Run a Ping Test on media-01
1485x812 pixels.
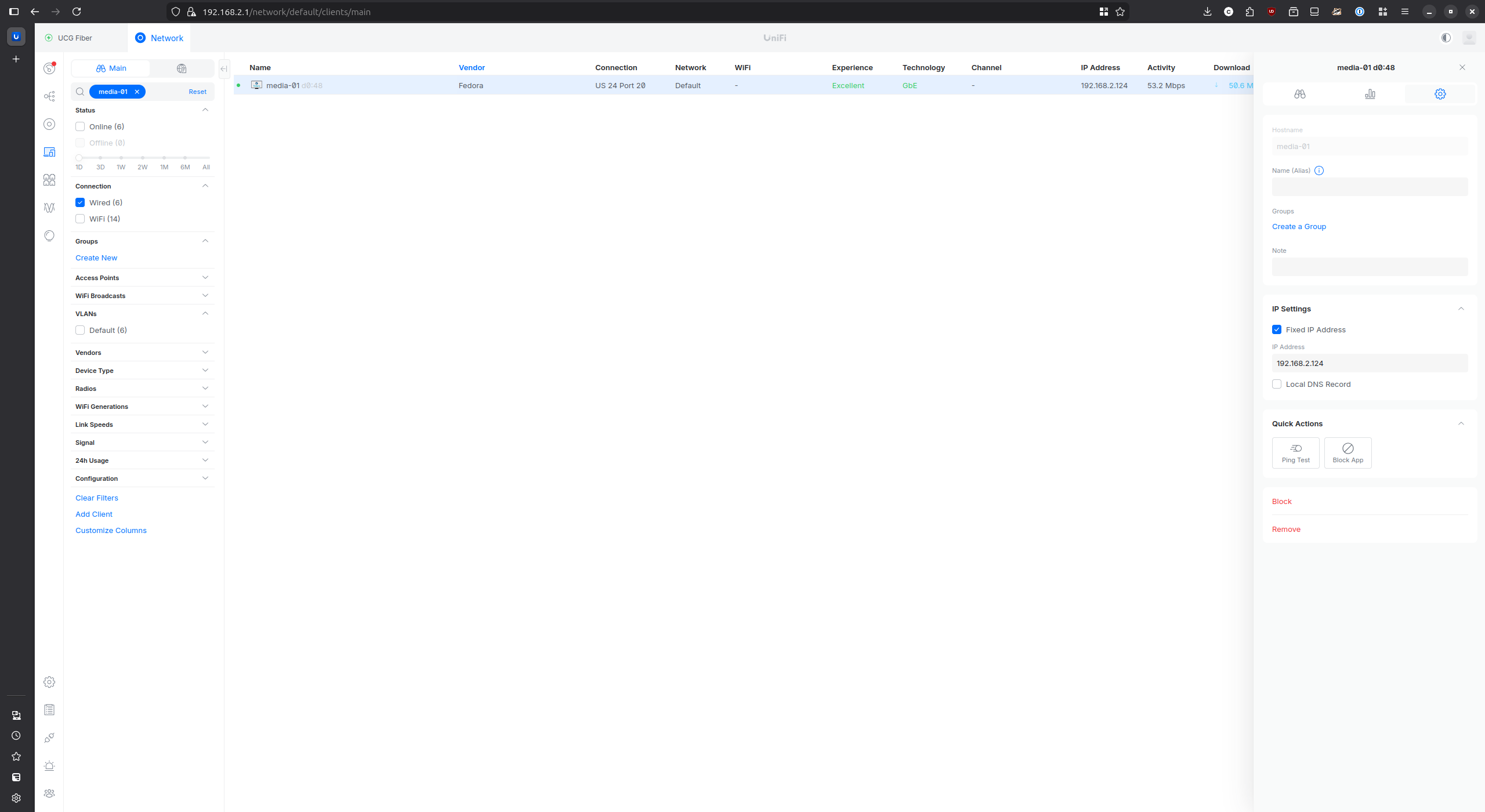coord(1295,452)
